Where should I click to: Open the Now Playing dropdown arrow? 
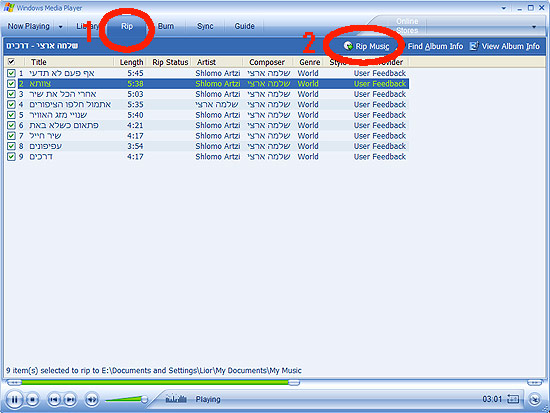click(61, 27)
